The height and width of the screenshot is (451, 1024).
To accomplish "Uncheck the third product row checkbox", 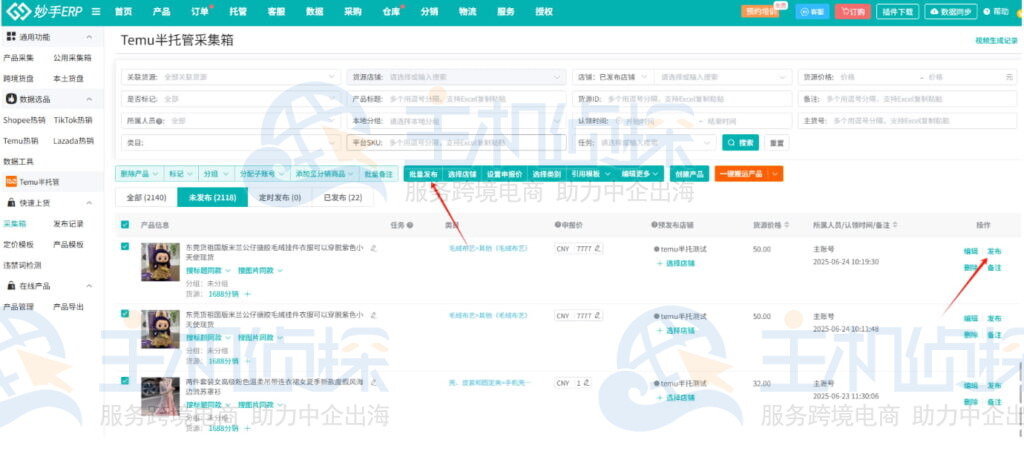I will [x=125, y=381].
